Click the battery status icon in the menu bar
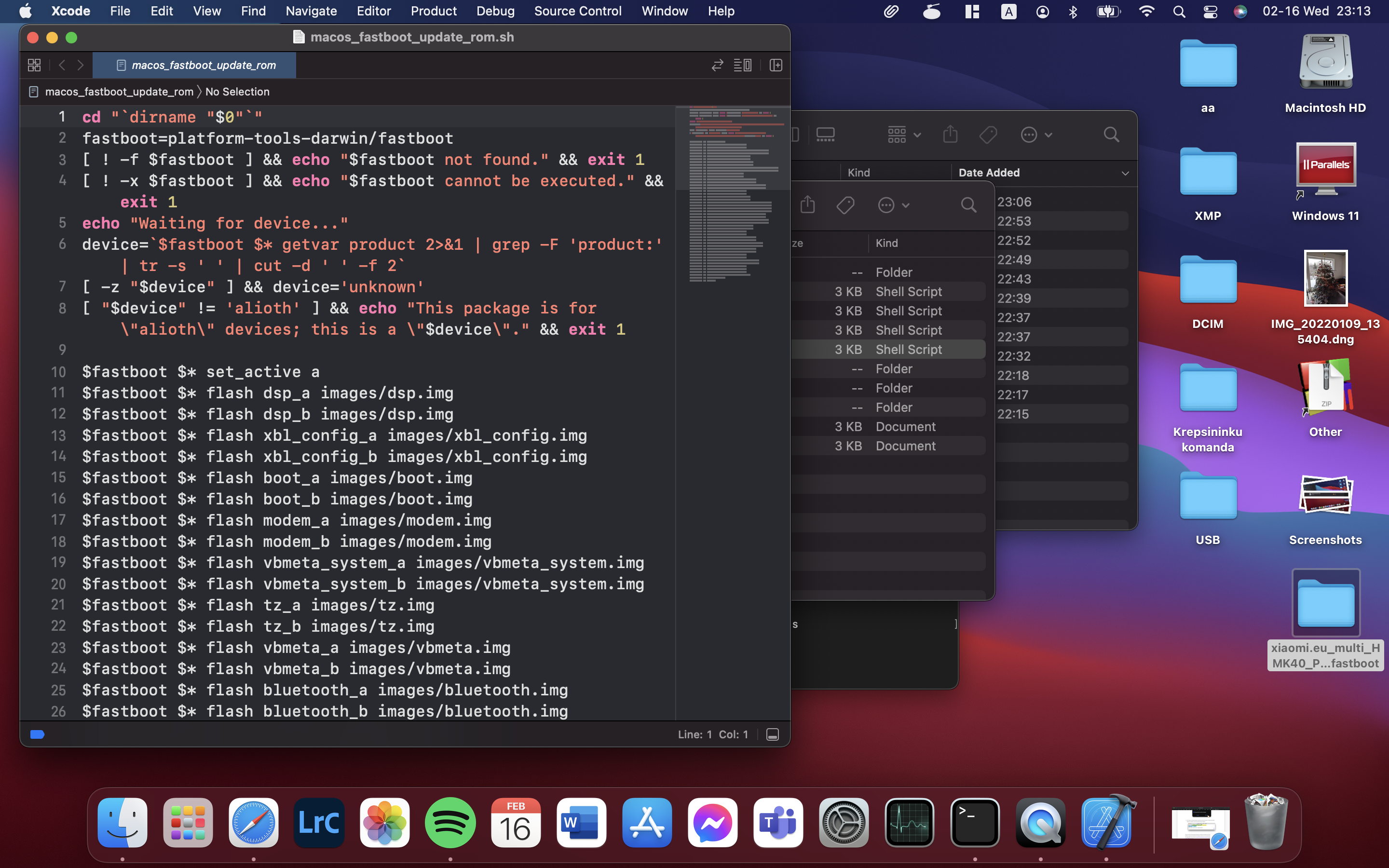Screen dimensions: 1389x868 pyautogui.click(x=1108, y=11)
